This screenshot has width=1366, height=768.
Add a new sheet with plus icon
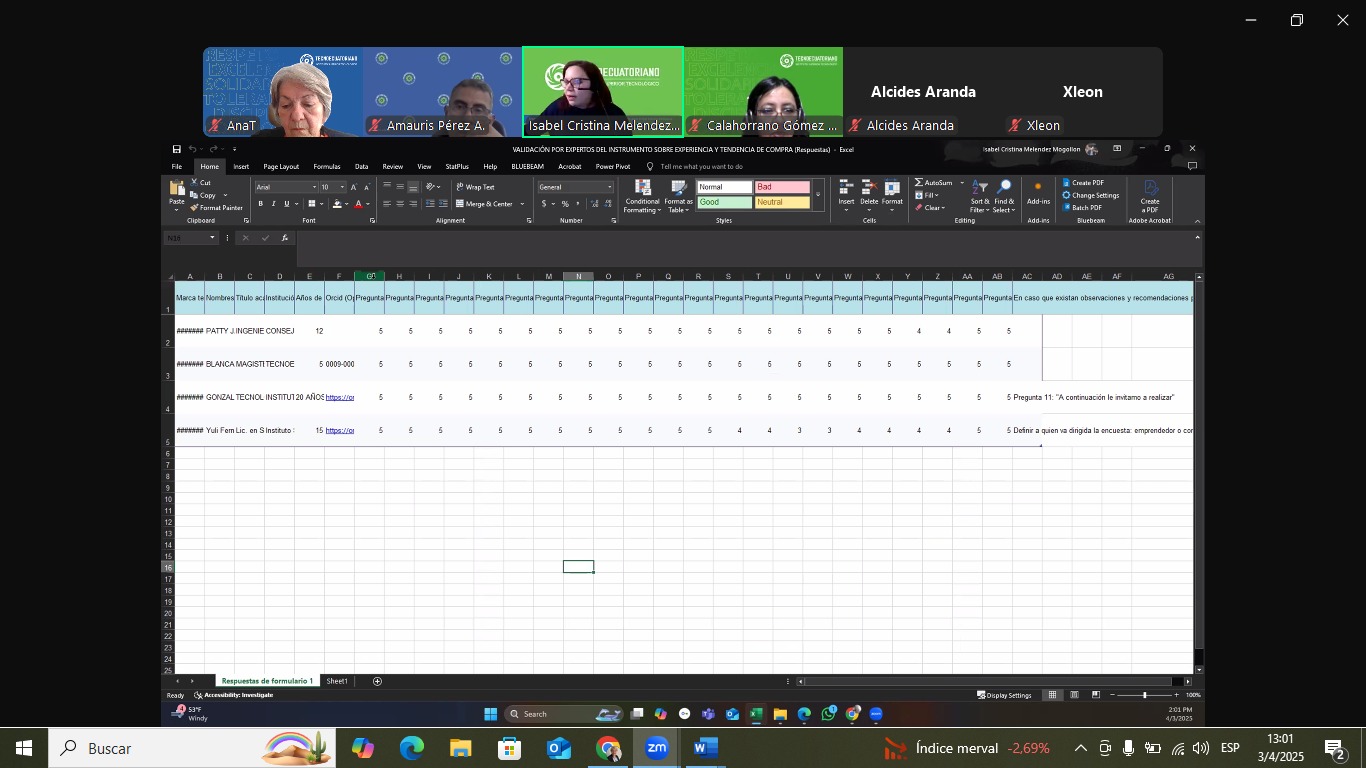(377, 681)
